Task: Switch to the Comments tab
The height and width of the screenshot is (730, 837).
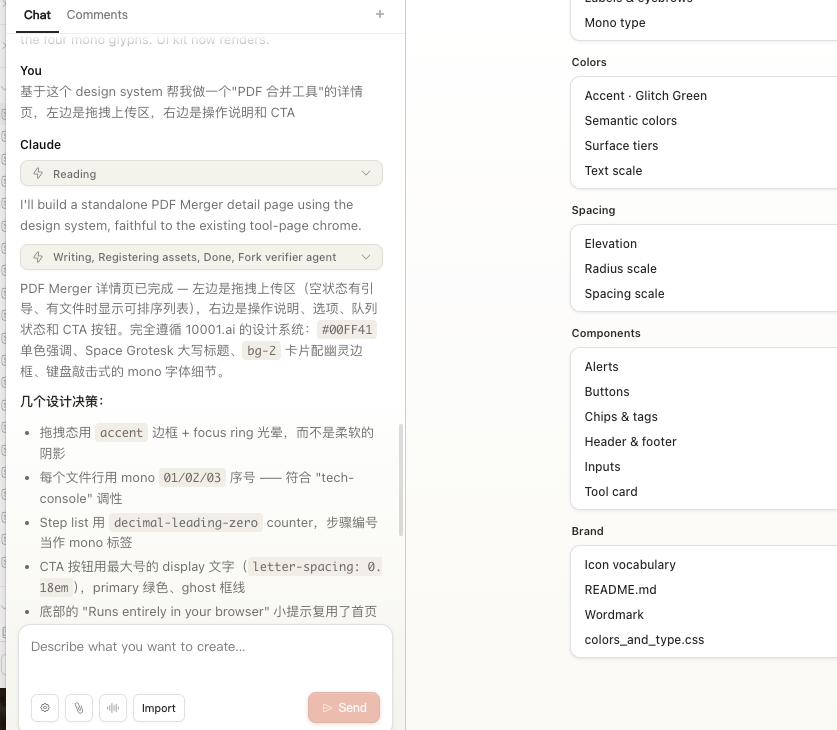Action: click(x=97, y=15)
